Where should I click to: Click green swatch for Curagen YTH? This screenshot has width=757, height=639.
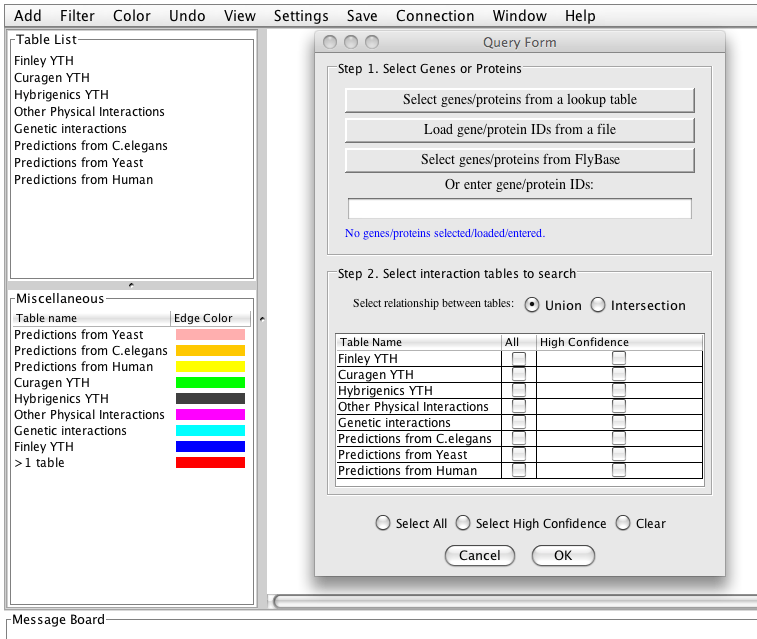[x=210, y=383]
